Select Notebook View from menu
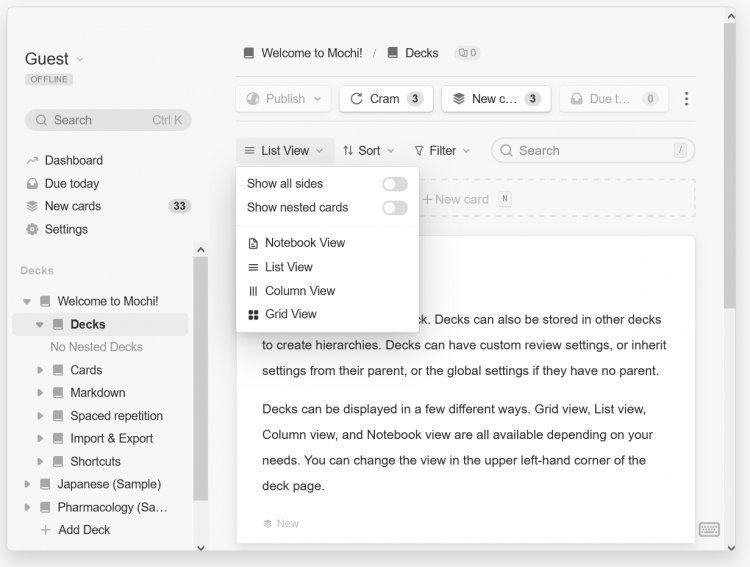Image resolution: width=750 pixels, height=567 pixels. [x=304, y=243]
